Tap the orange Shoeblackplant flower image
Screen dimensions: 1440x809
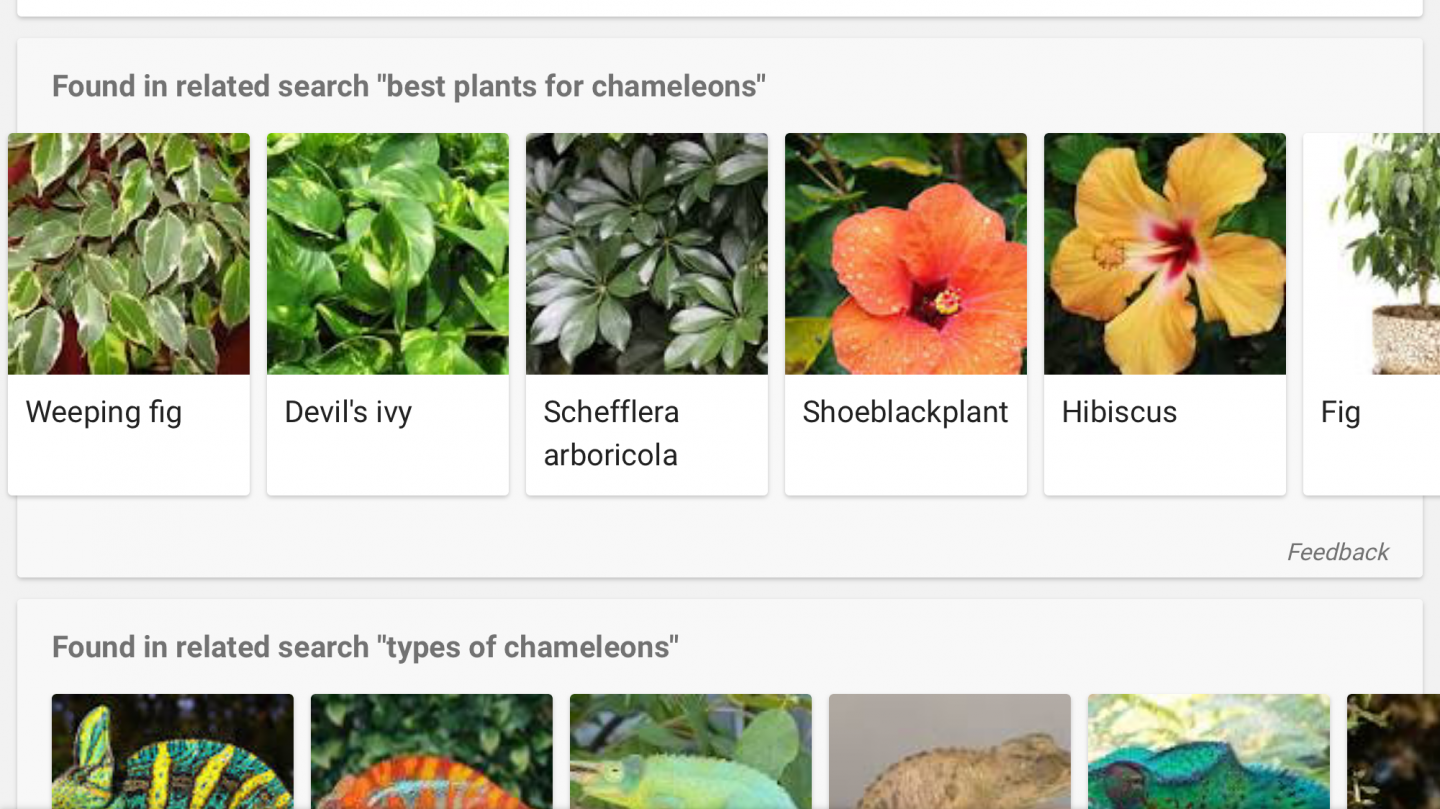pos(906,254)
